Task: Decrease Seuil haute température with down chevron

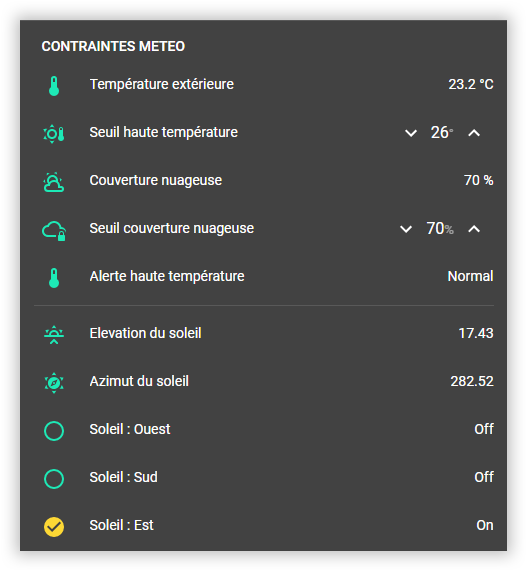Action: (x=411, y=133)
